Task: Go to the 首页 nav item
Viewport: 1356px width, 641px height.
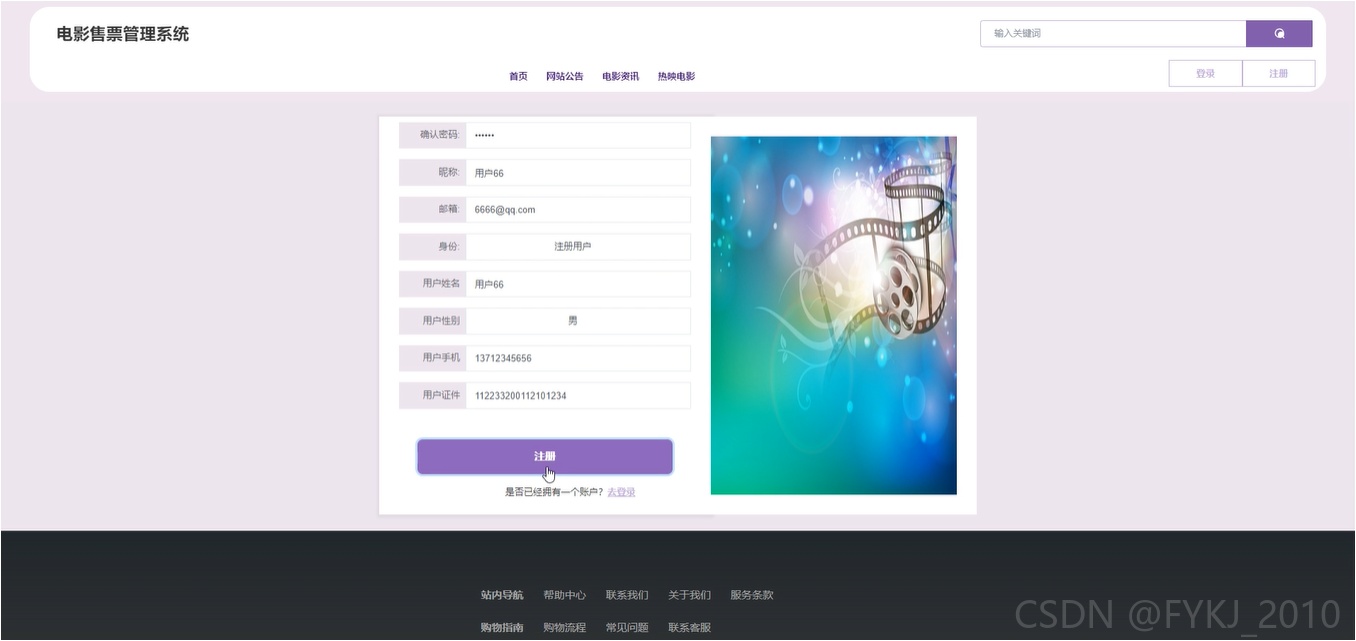Action: pos(518,77)
